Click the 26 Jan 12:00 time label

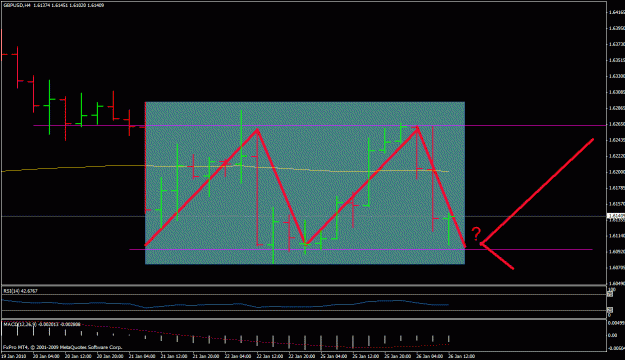click(x=461, y=356)
